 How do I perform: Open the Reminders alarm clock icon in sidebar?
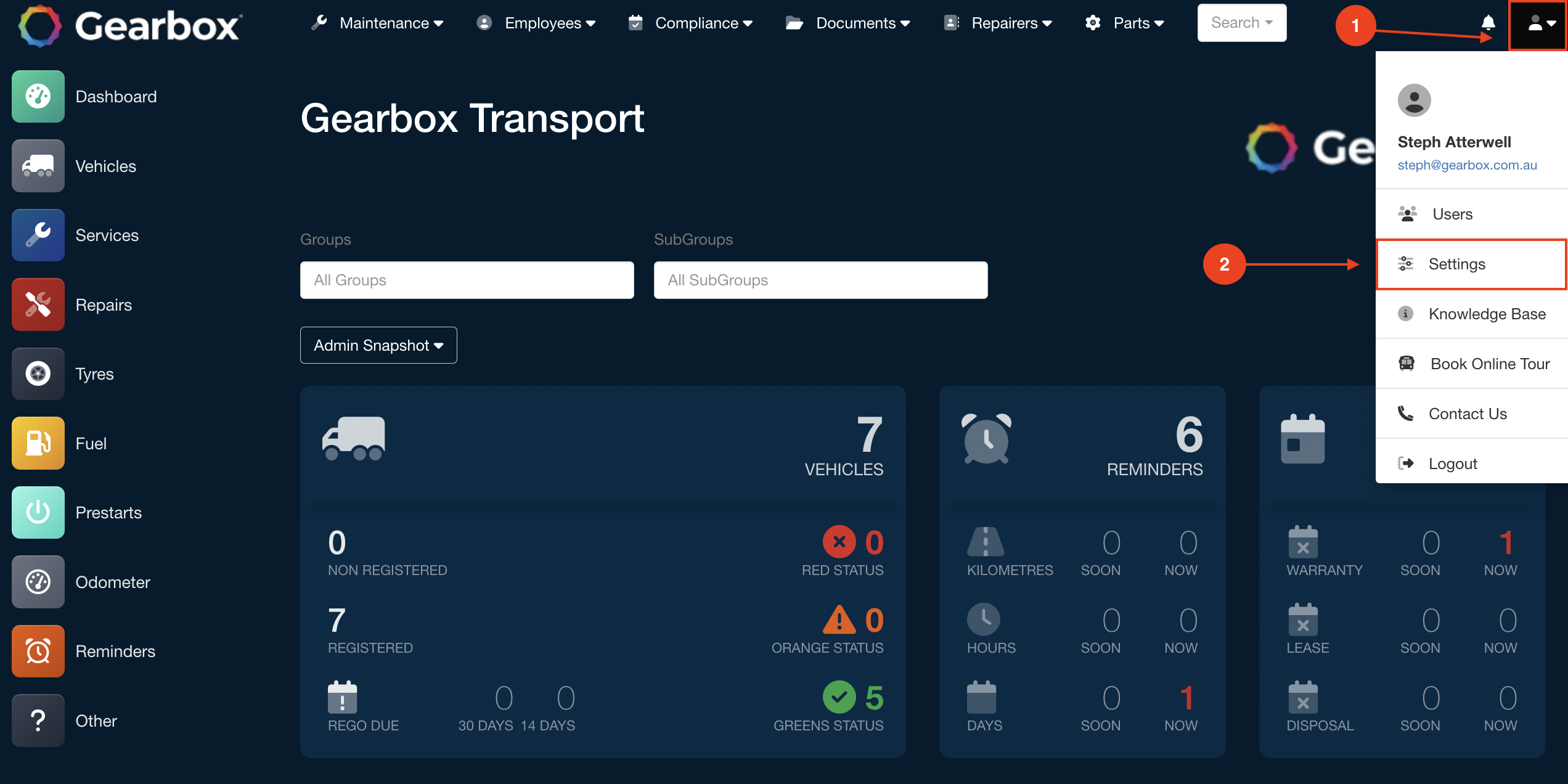pos(38,651)
